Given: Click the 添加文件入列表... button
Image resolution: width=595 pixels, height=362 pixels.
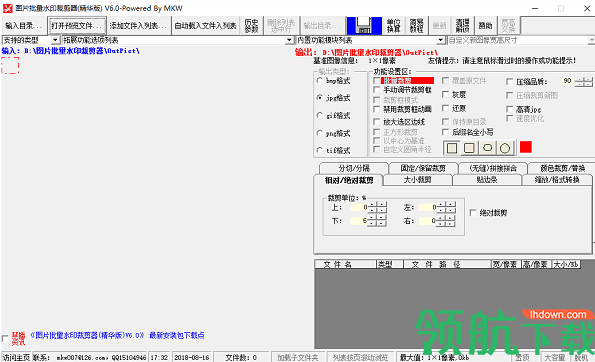Looking at the screenshot, I should pos(138,25).
